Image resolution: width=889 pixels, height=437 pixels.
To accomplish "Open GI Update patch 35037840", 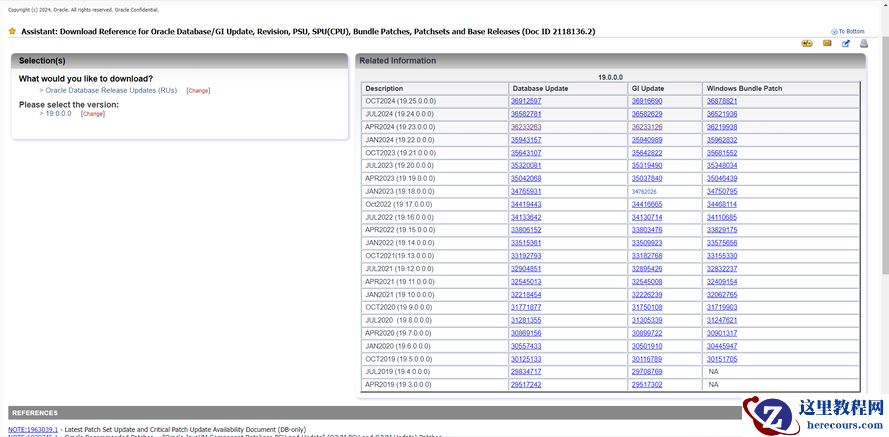I will click(647, 179).
